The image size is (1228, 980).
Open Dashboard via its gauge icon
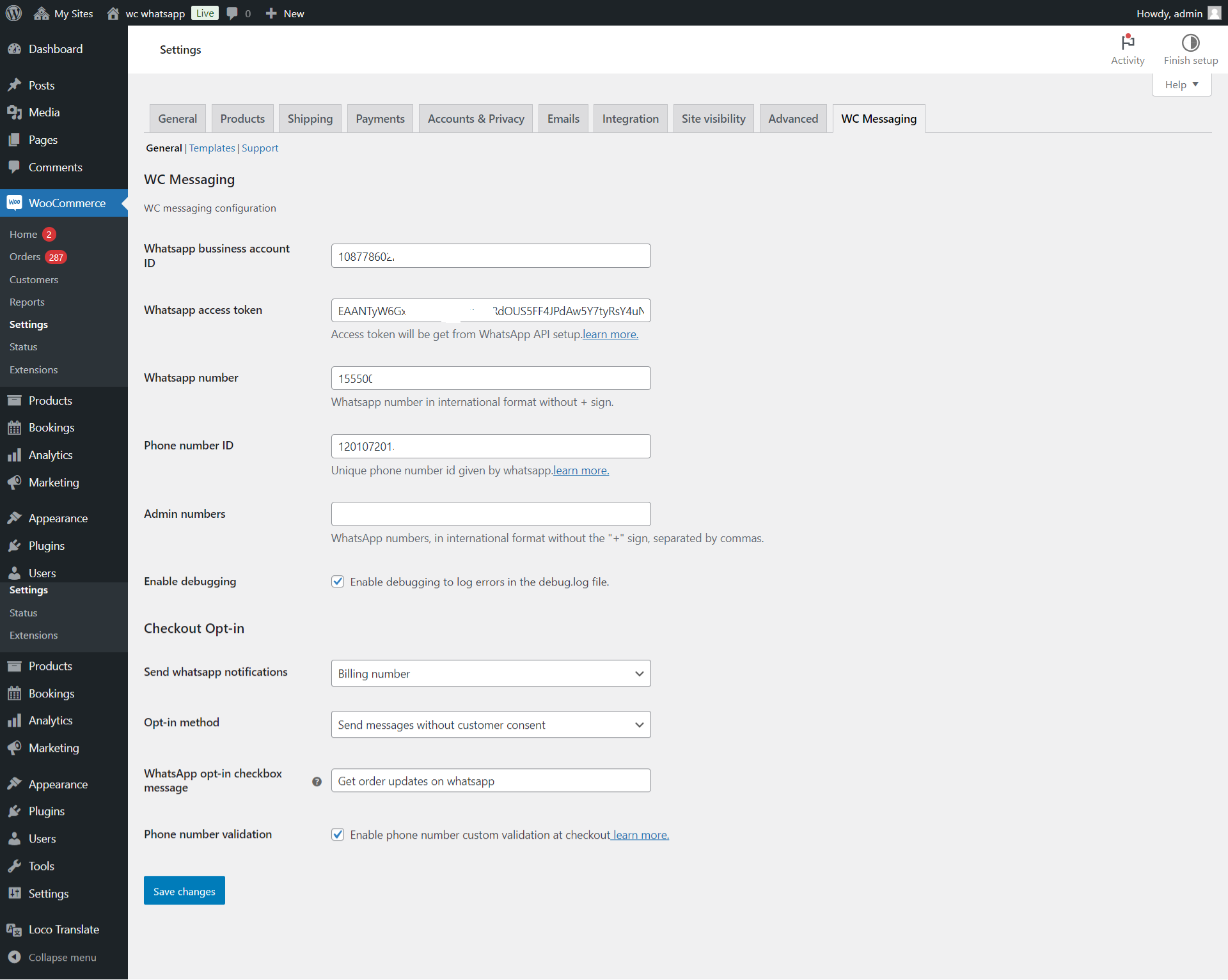click(x=14, y=49)
